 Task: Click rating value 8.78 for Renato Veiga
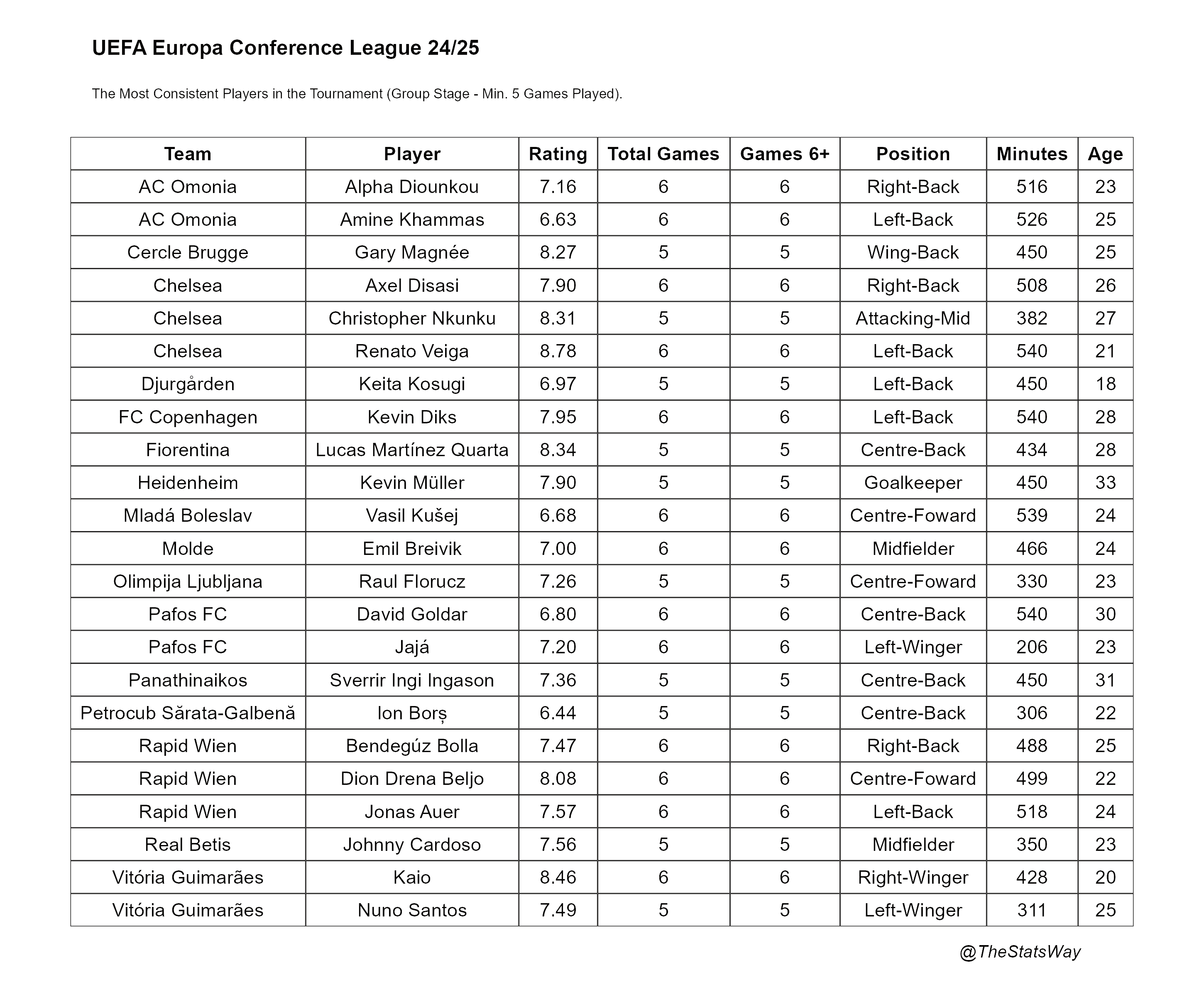click(558, 352)
